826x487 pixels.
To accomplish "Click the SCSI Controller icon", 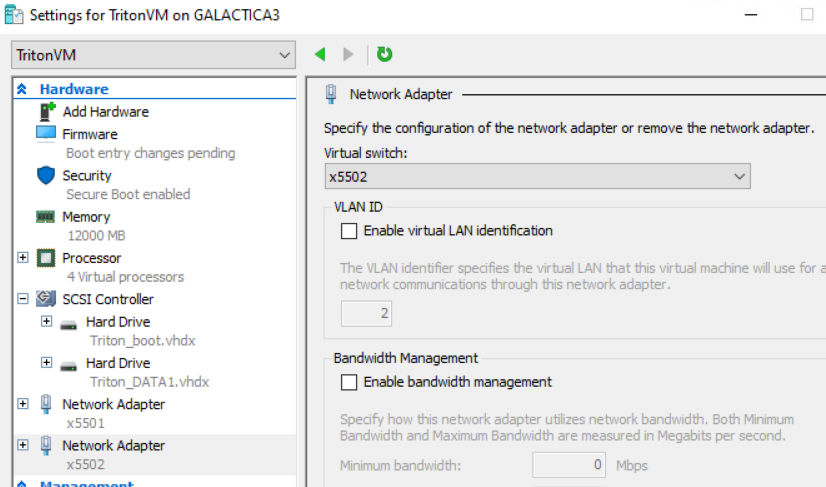I will [x=46, y=299].
